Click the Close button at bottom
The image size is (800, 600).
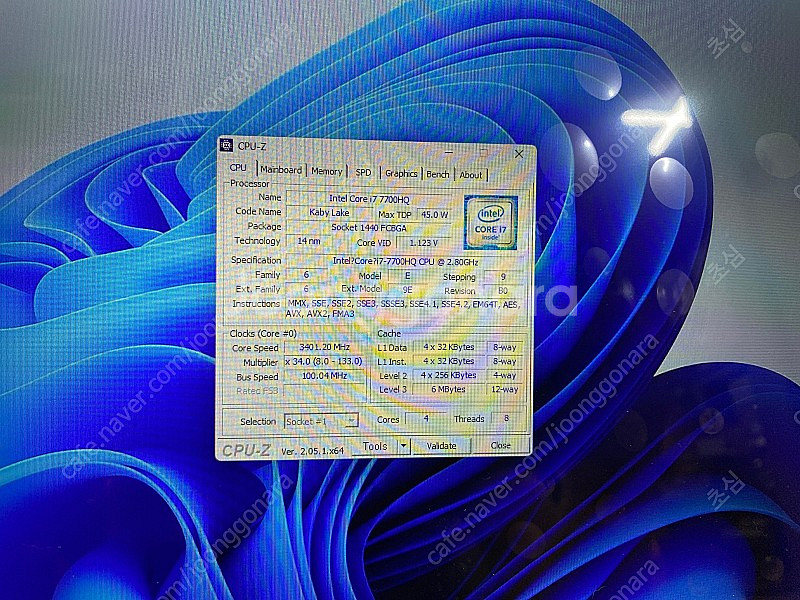pos(501,445)
